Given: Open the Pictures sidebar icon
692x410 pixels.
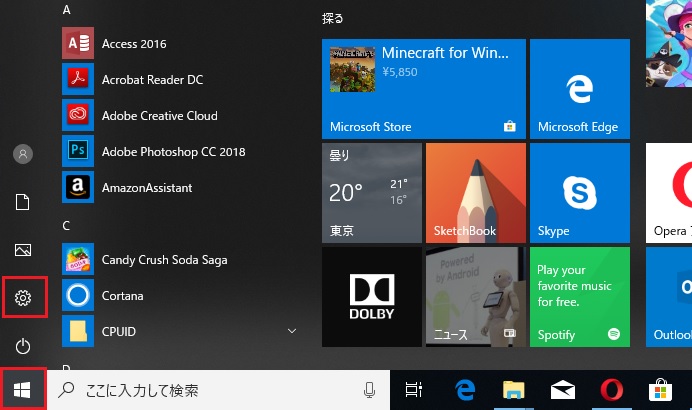Looking at the screenshot, I should (23, 250).
